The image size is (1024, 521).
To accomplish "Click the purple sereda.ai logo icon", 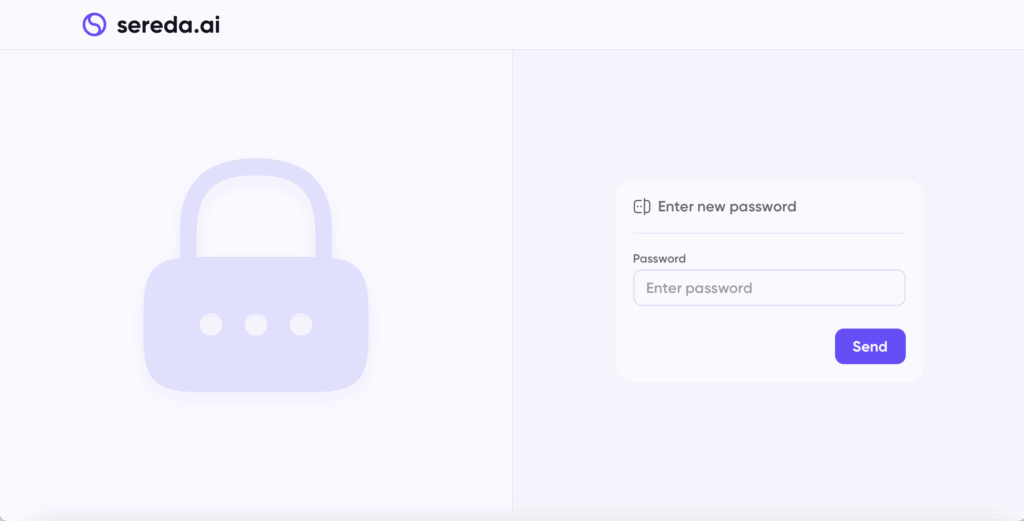I will click(94, 25).
